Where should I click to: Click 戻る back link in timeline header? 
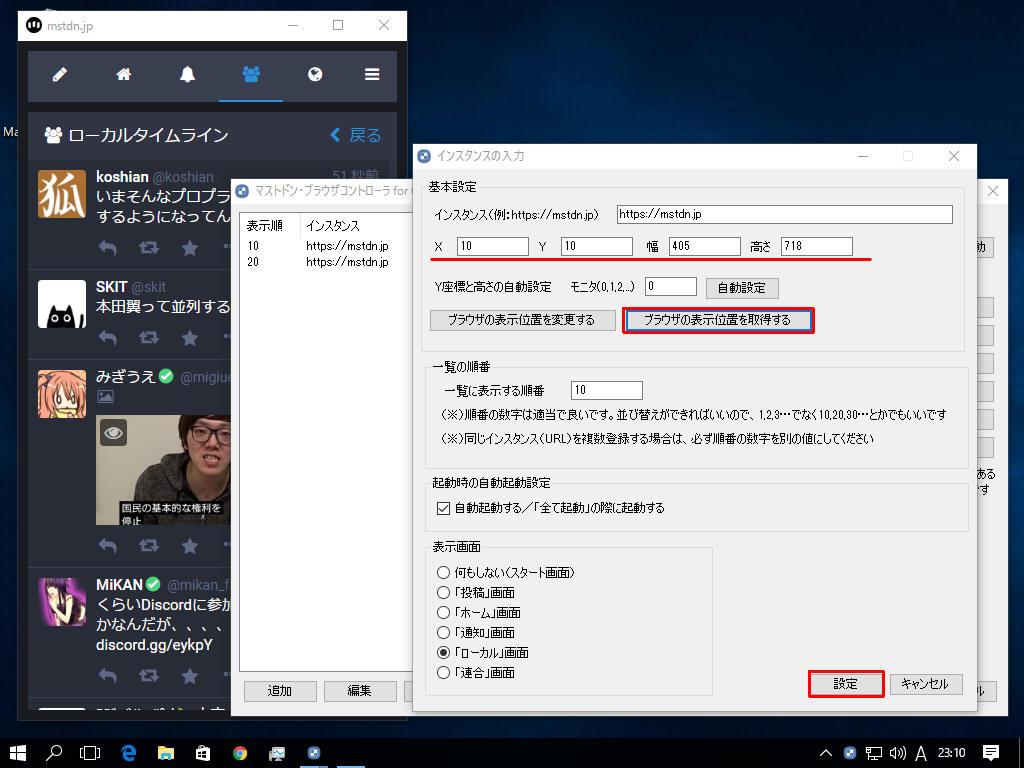[x=356, y=135]
